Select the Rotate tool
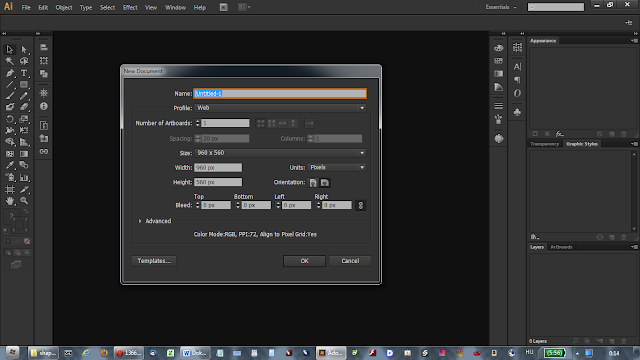640x360 pixels. pyautogui.click(x=10, y=119)
